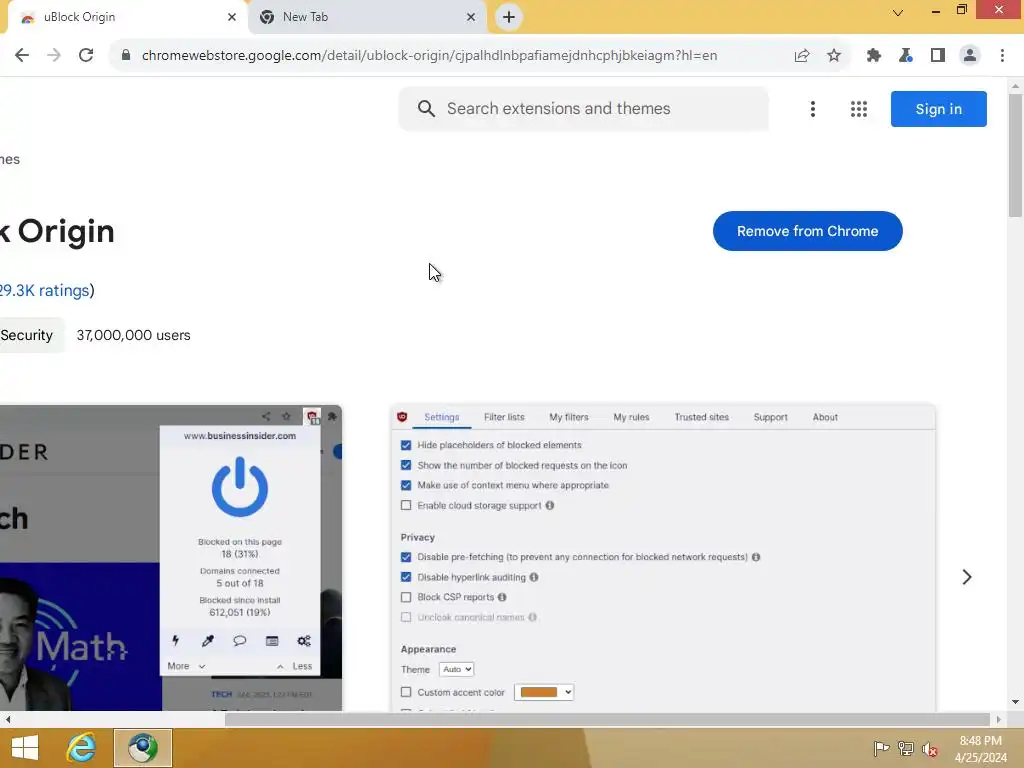Toggle Hide placeholders of blocked elements
1024x768 pixels.
coord(406,445)
